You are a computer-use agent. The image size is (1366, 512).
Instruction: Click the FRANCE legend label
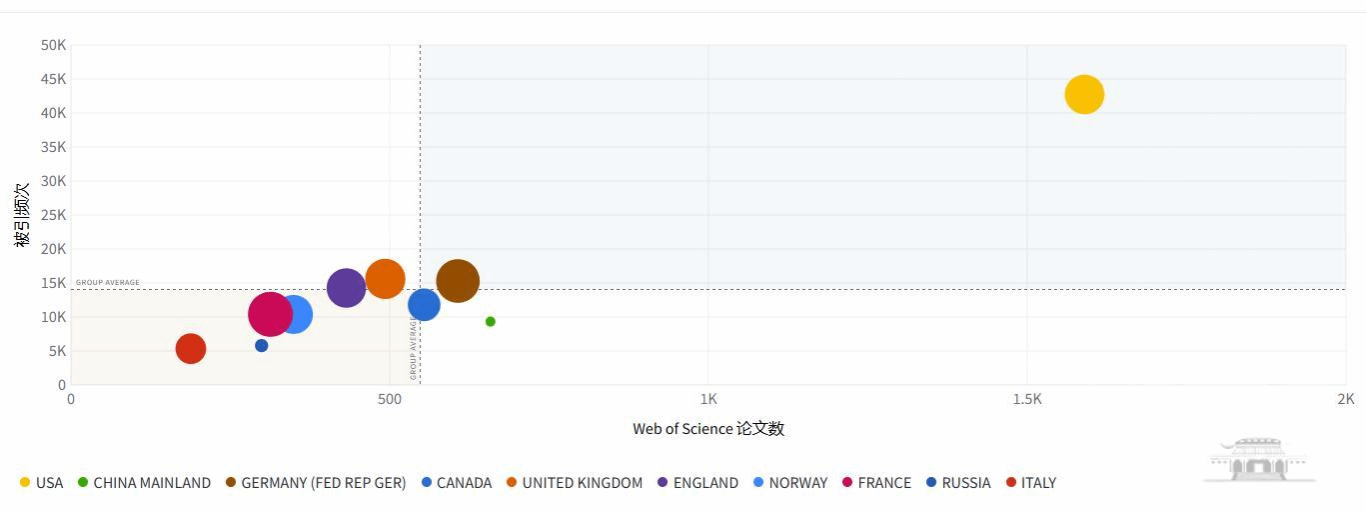(x=884, y=483)
